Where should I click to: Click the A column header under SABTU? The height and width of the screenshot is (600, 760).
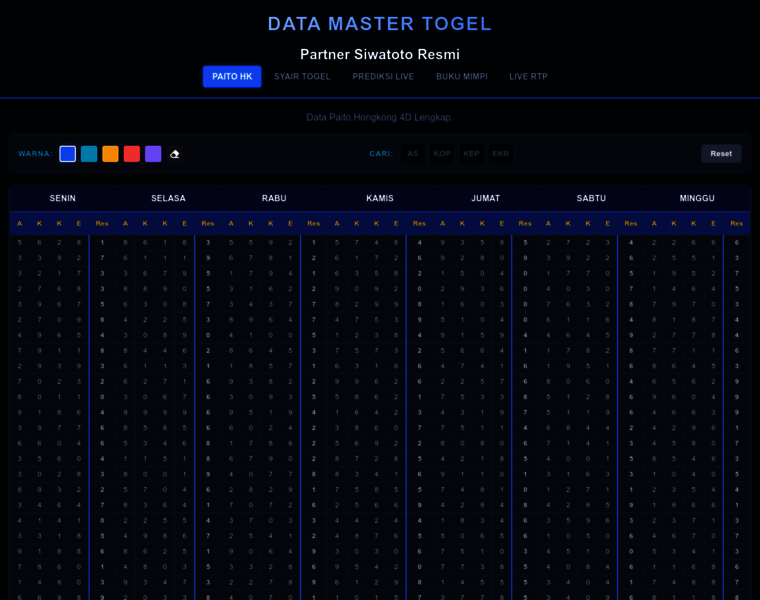[x=548, y=223]
